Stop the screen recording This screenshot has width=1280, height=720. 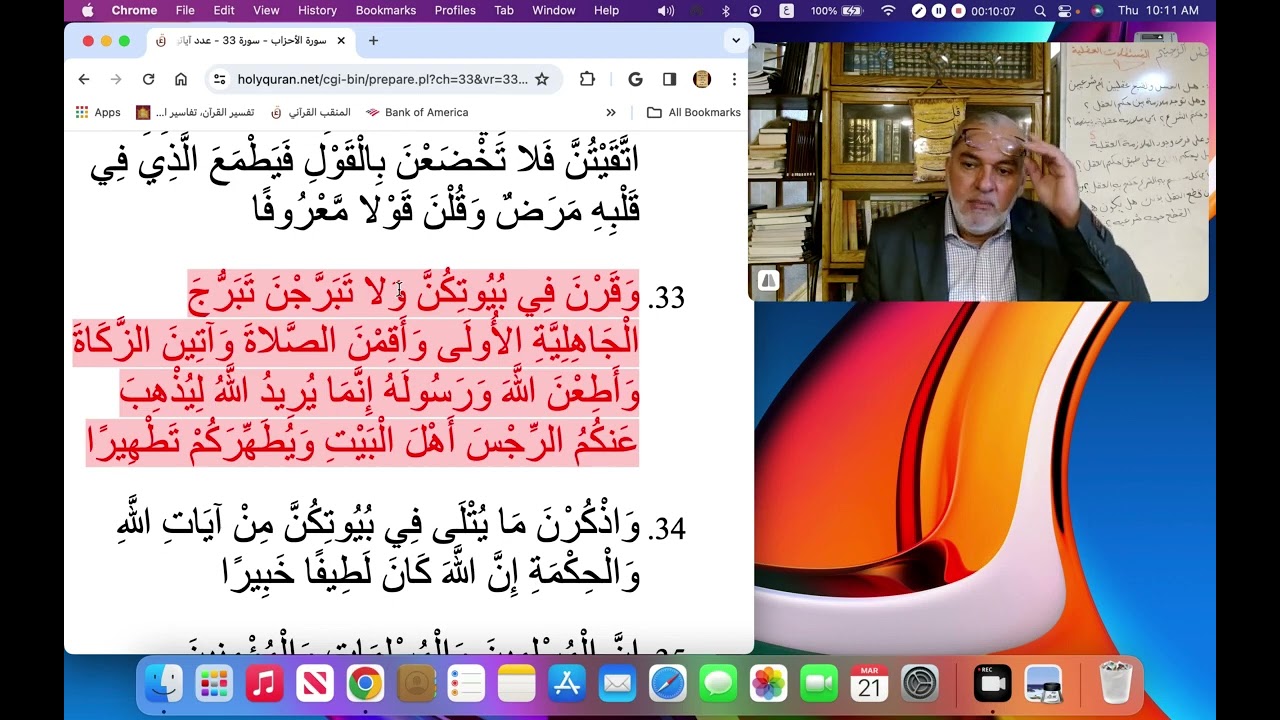coord(958,11)
